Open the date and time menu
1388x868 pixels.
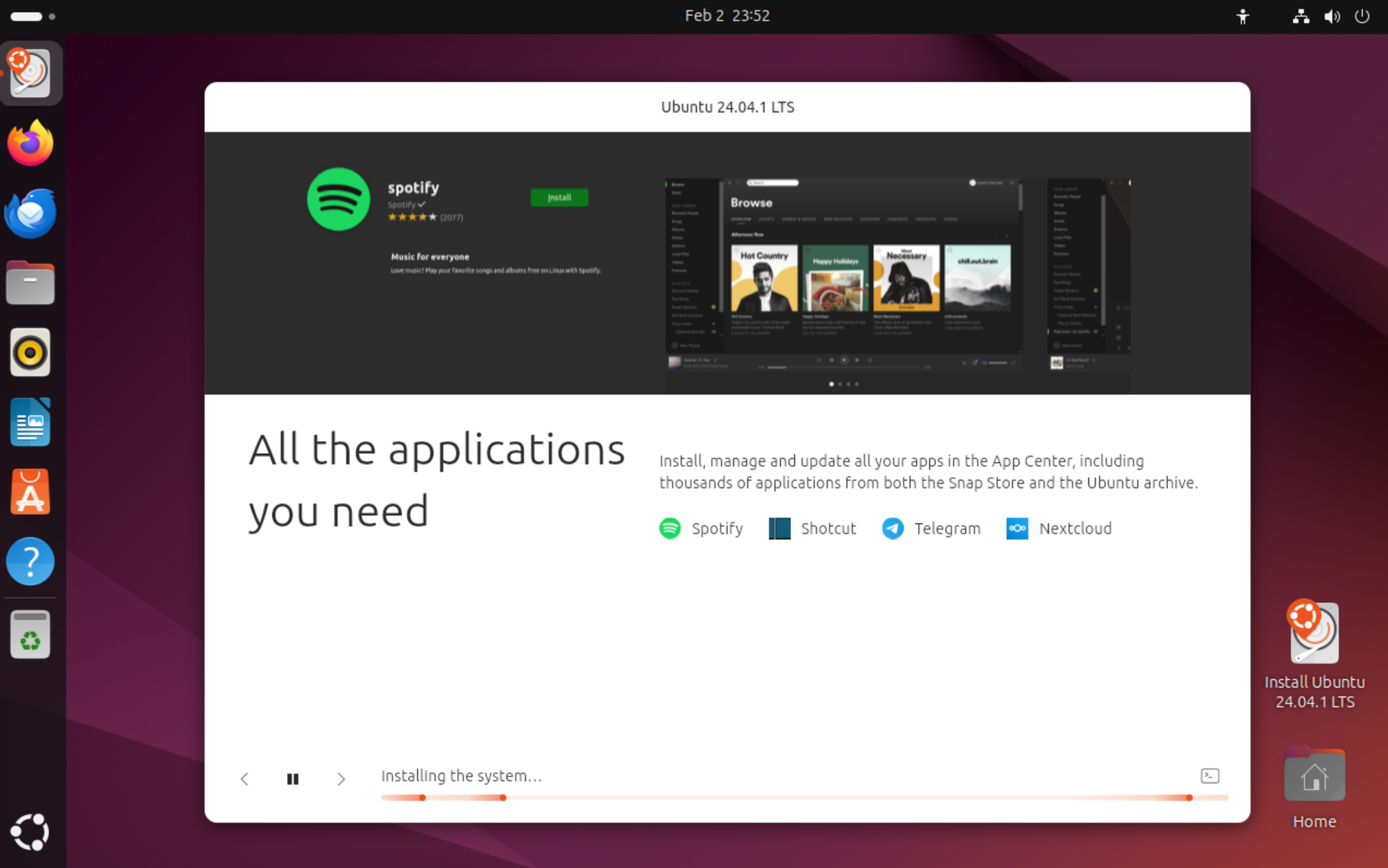pyautogui.click(x=727, y=15)
